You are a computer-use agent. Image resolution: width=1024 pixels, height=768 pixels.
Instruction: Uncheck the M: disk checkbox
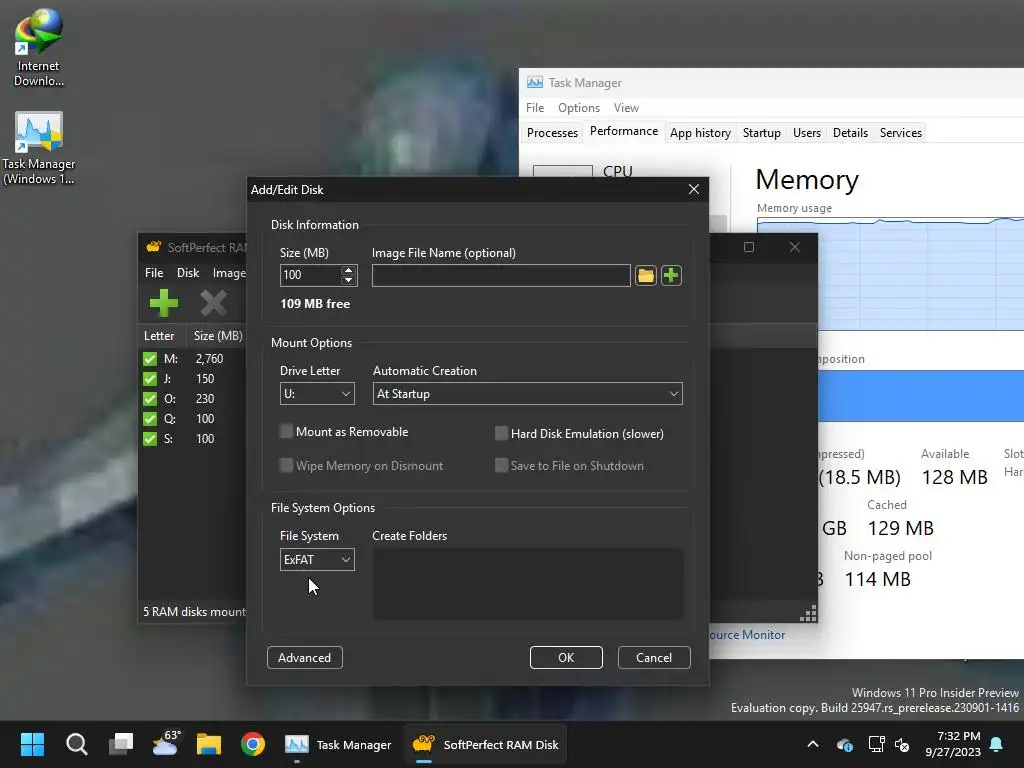pyautogui.click(x=150, y=359)
